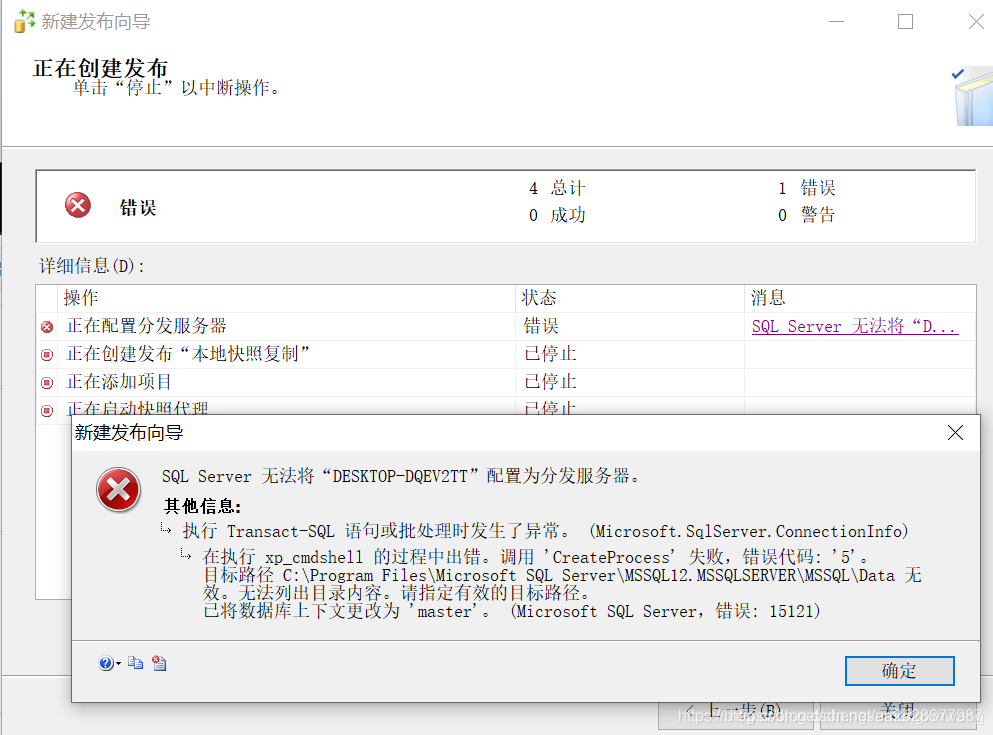Click the 操作 column header

coord(288,298)
